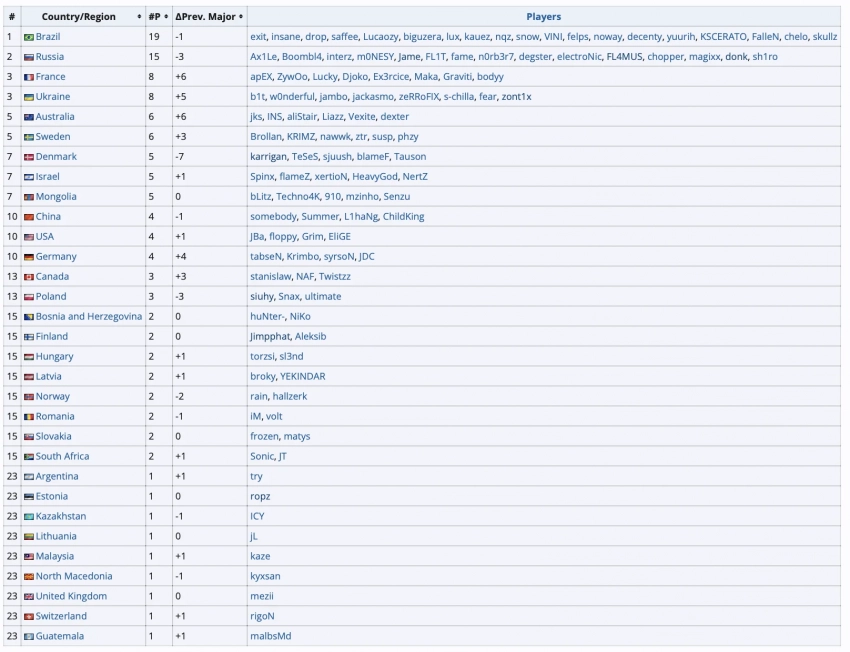Sort by ΔPrev. Major column arrow
Screen dimensions: 850x652
[241, 17]
